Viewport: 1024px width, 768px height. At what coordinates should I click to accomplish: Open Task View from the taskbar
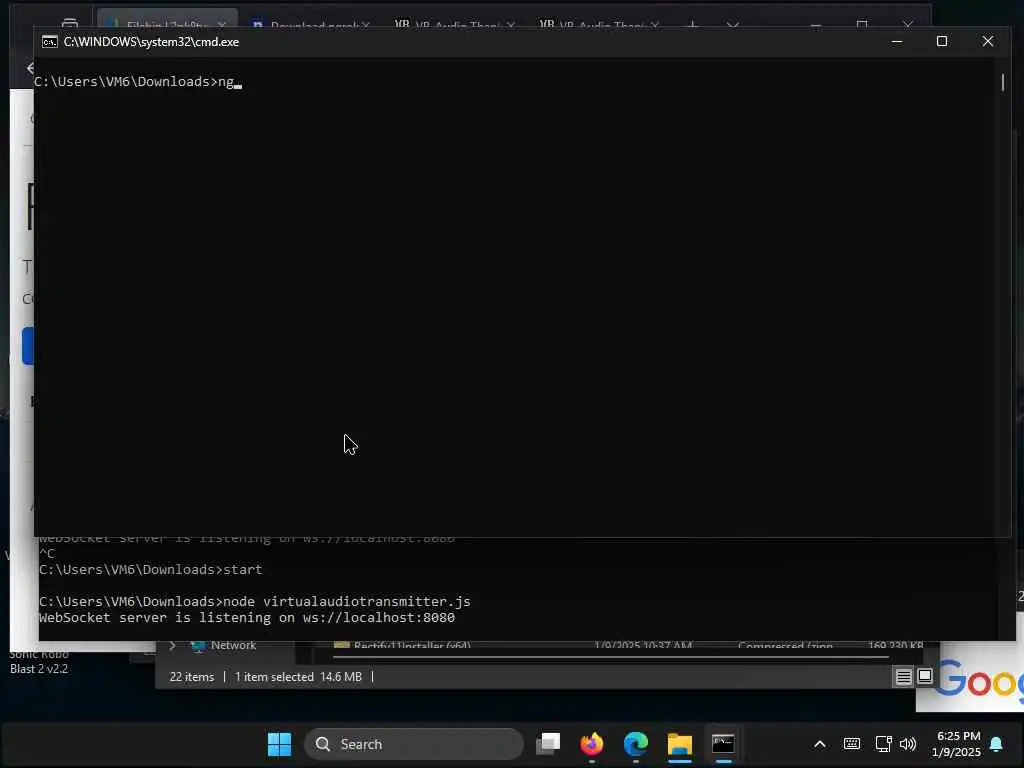pyautogui.click(x=549, y=744)
